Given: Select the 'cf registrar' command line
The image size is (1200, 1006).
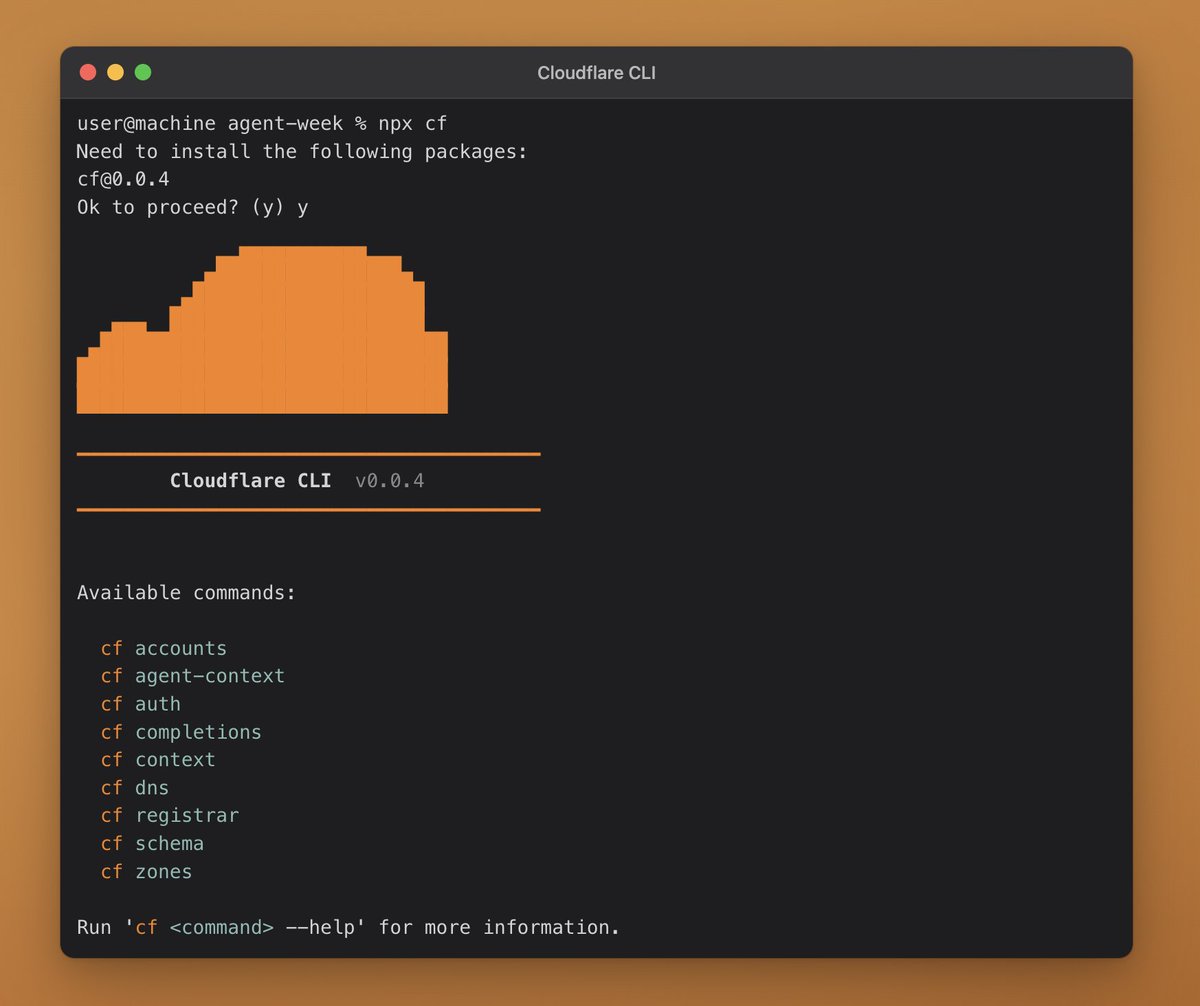Looking at the screenshot, I should click(170, 816).
